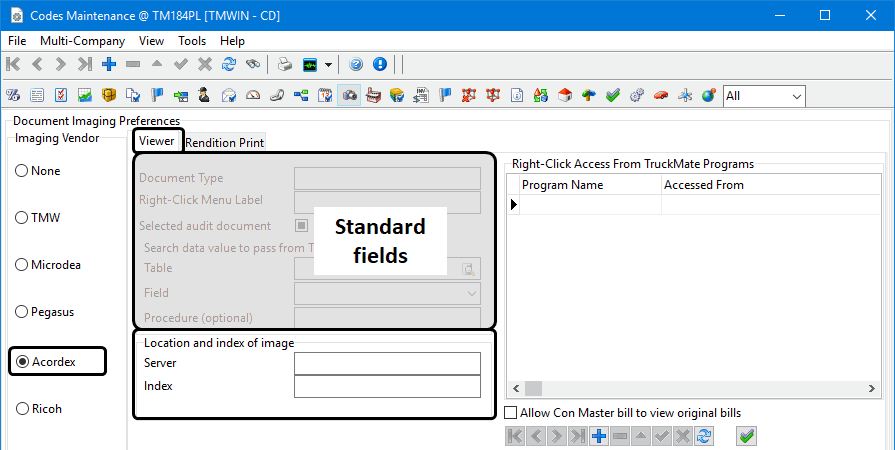
Task: Click the Server input field
Action: coord(387,363)
